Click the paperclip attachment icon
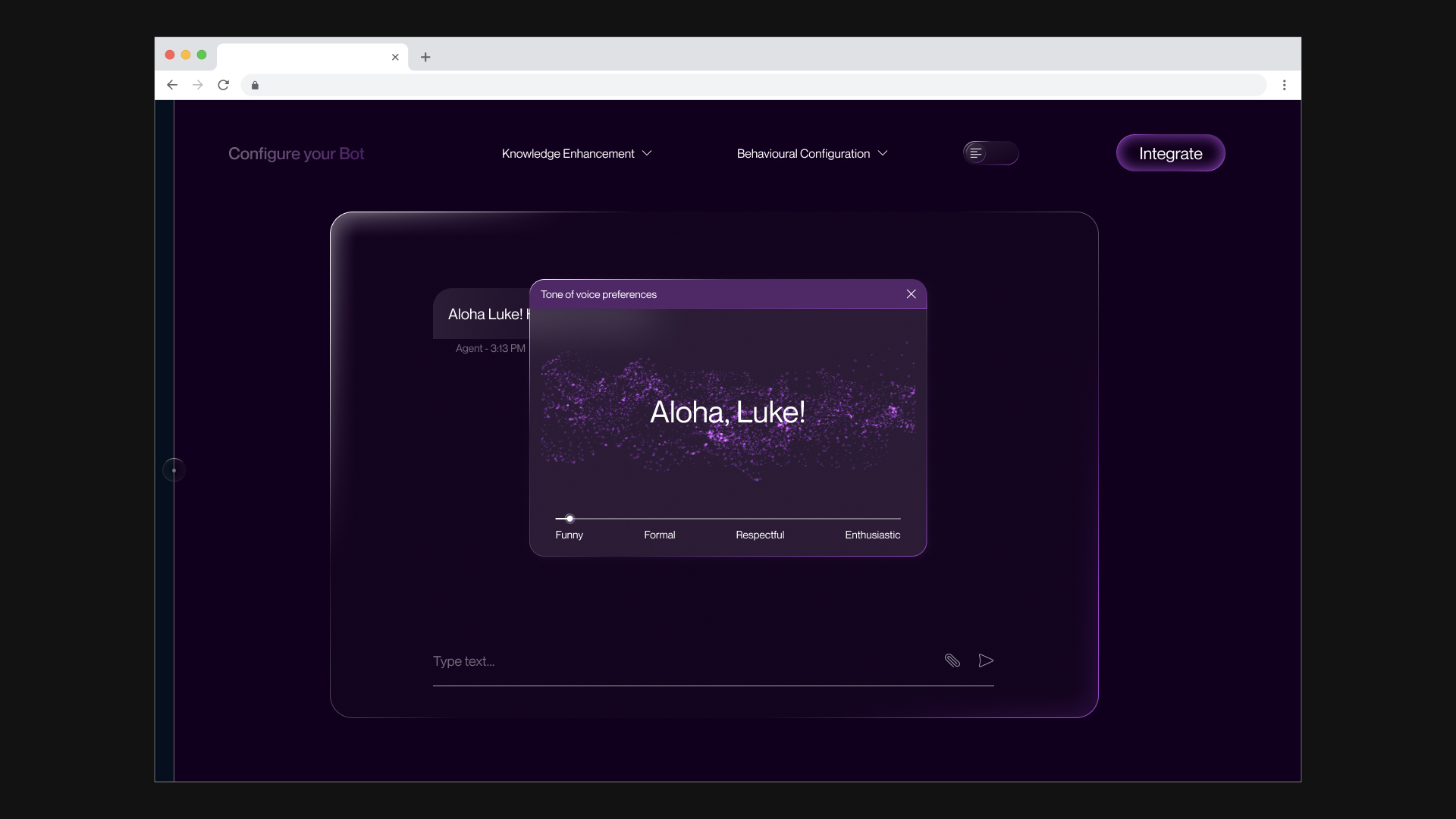Viewport: 1456px width, 819px height. (x=952, y=661)
